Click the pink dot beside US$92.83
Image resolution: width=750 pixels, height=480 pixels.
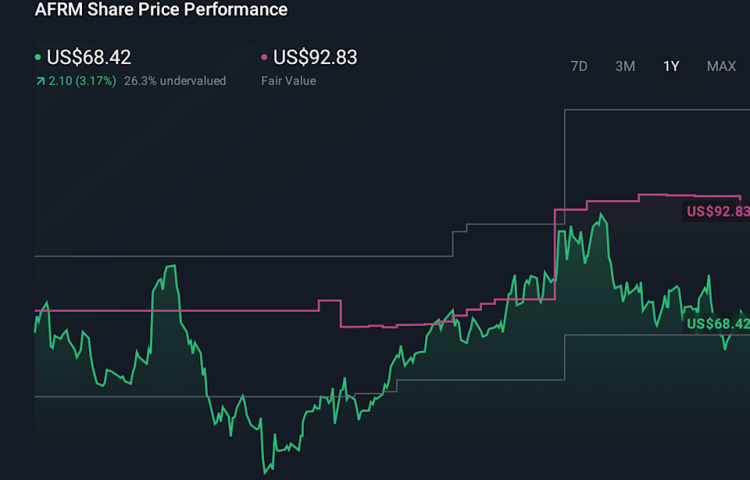(264, 58)
